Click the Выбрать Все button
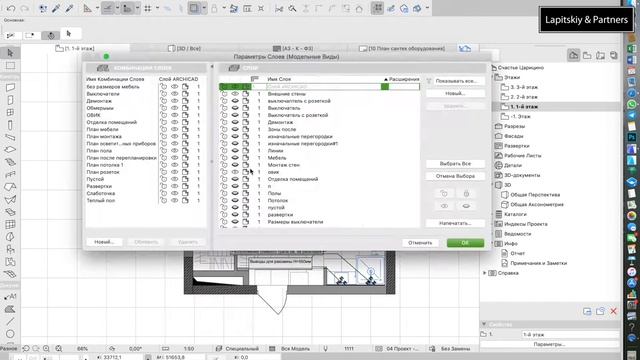The image size is (640, 360). point(456,164)
